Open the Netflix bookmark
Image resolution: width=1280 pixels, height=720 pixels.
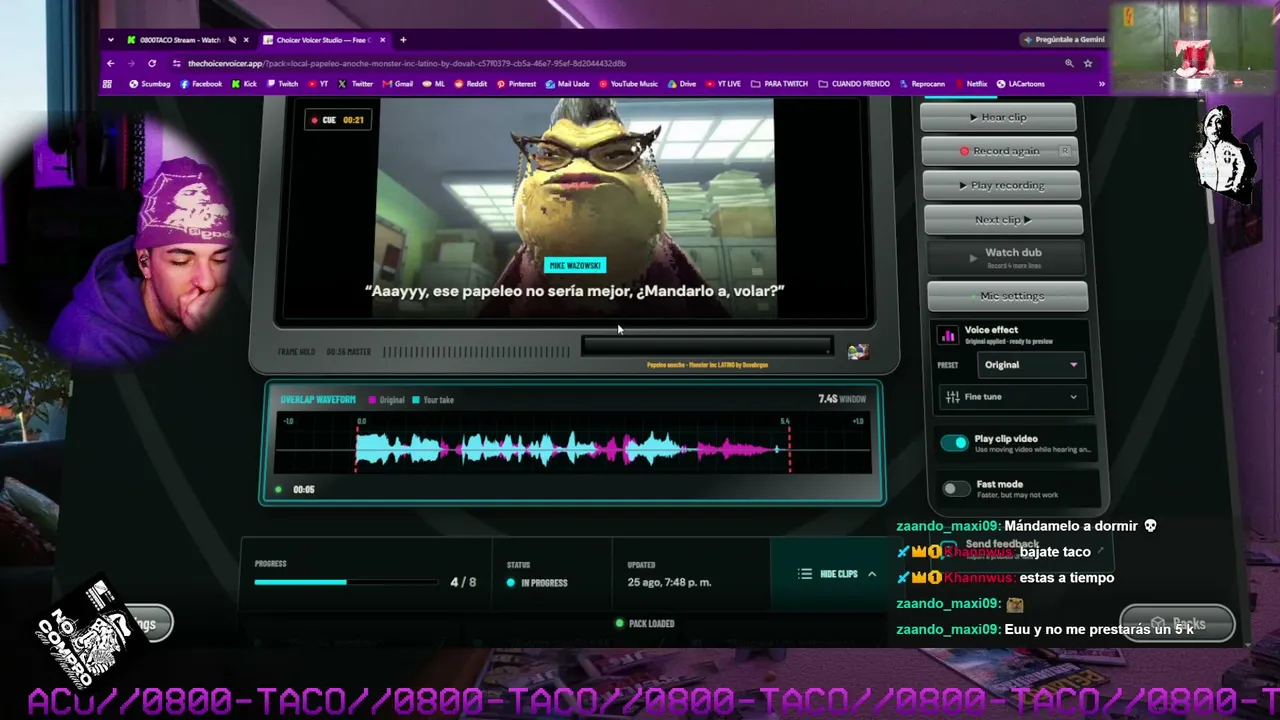[x=971, y=84]
